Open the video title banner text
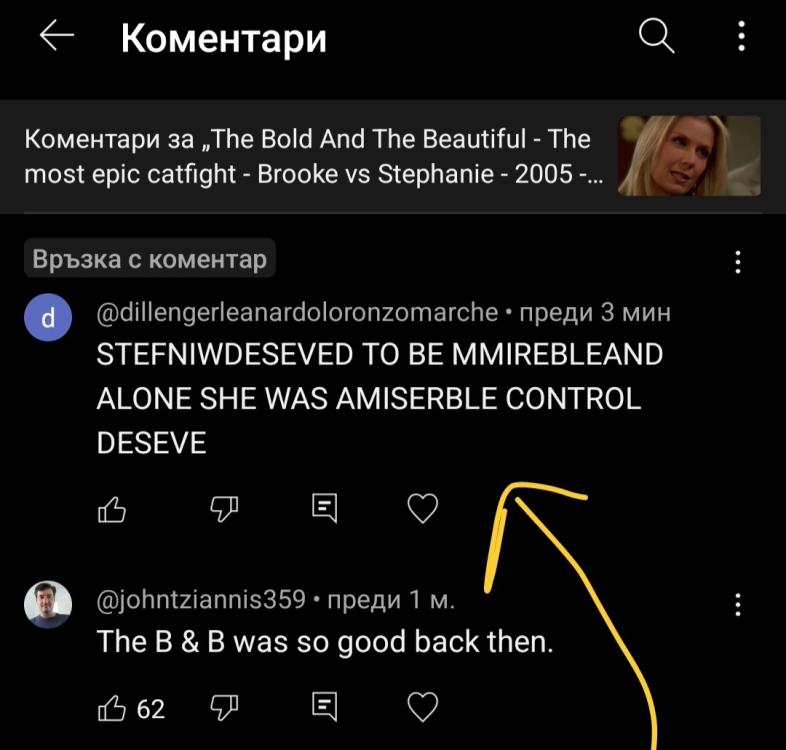The image size is (786, 750). 306,157
